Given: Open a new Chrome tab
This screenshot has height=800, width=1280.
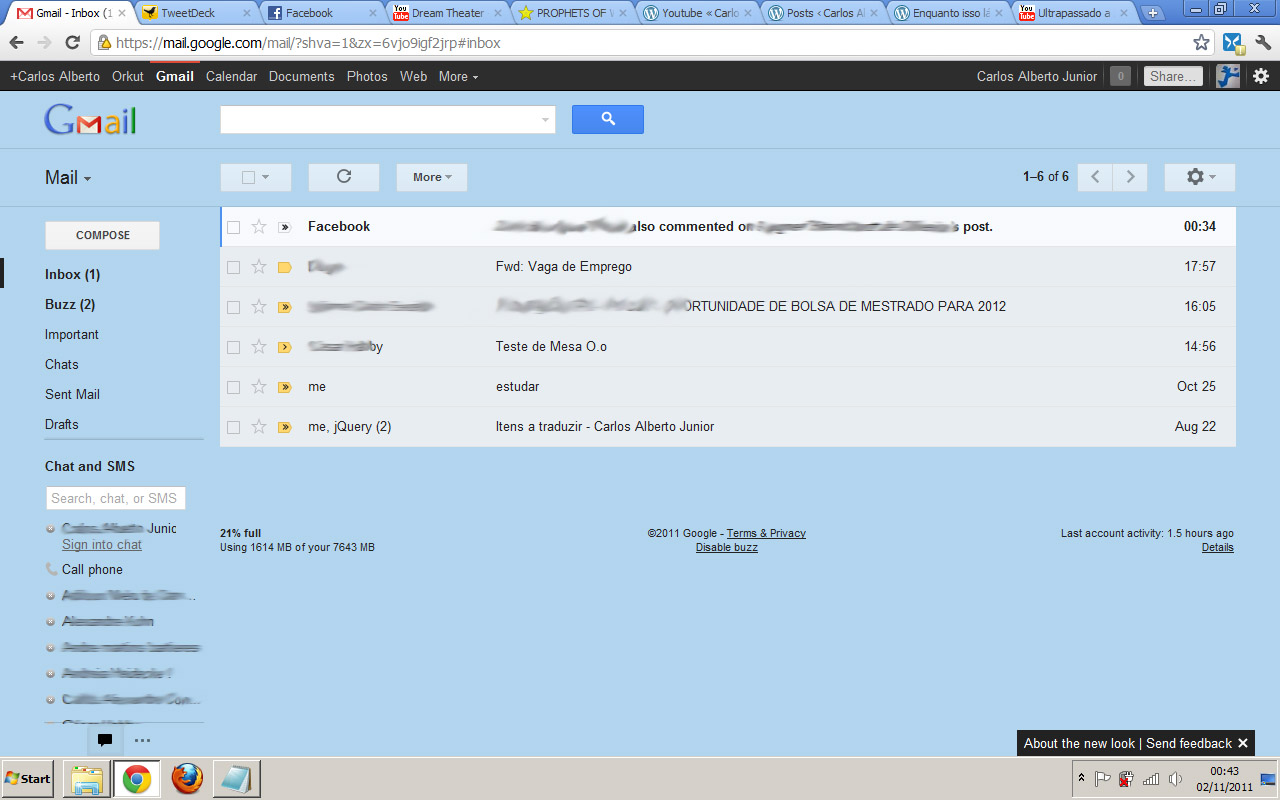Looking at the screenshot, I should tap(1153, 13).
